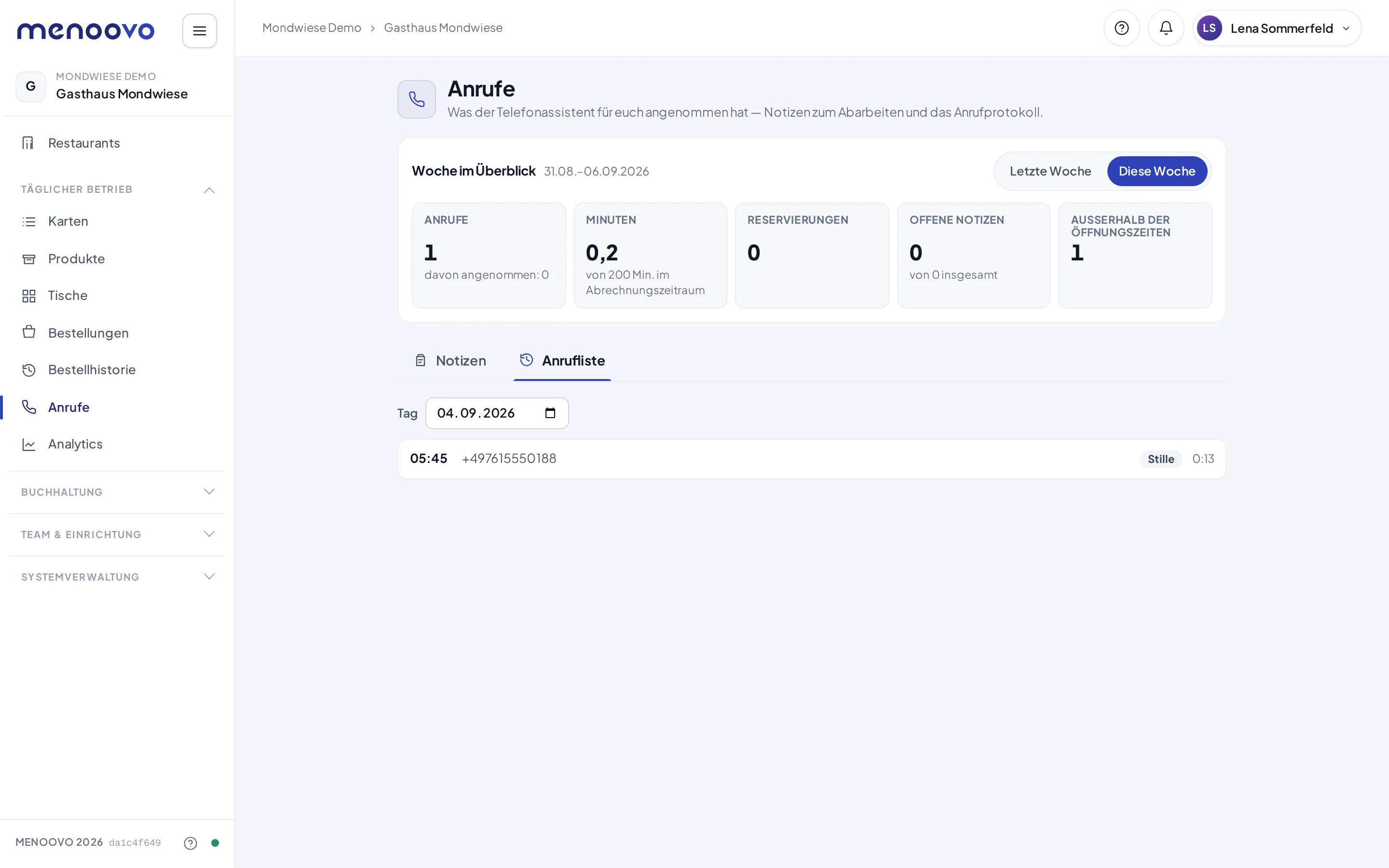Click the green status dot in footer
Image resolution: width=1389 pixels, height=868 pixels.
tap(215, 843)
